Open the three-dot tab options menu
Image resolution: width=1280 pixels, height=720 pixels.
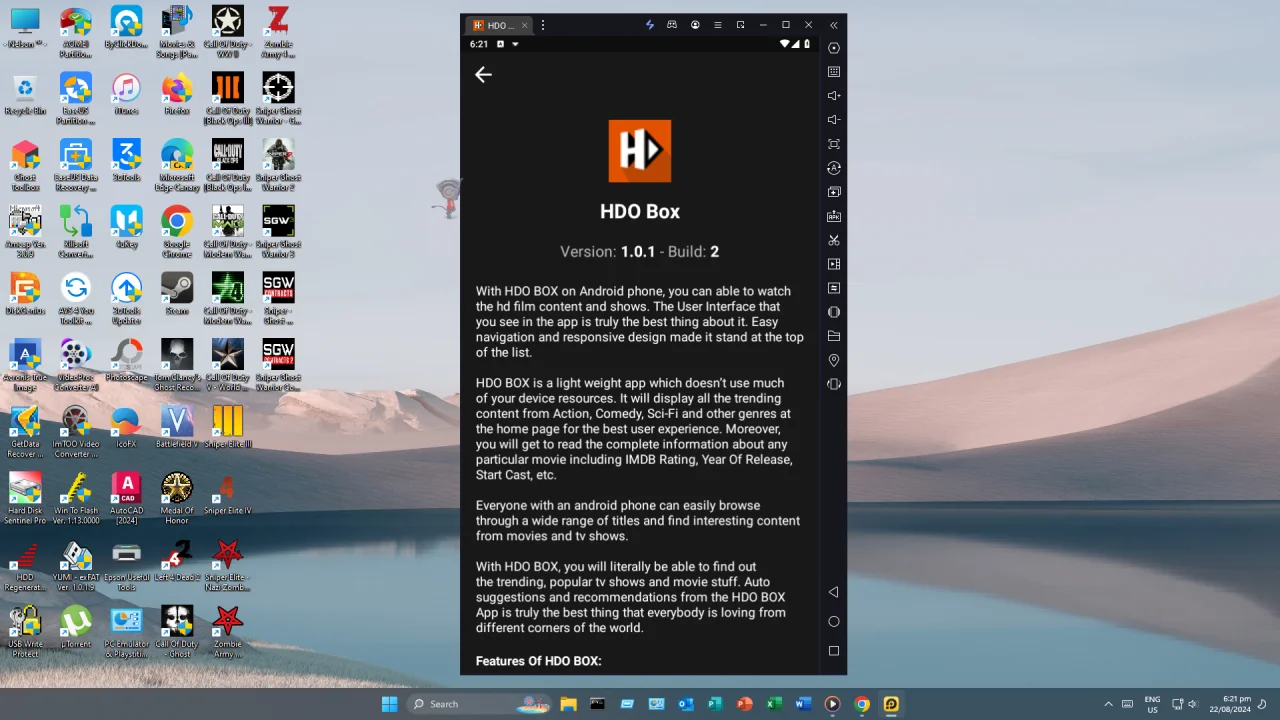tap(543, 25)
